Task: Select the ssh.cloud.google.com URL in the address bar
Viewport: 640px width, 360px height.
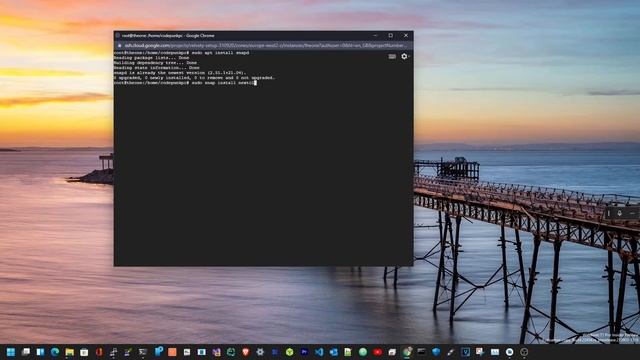Action: coord(264,46)
